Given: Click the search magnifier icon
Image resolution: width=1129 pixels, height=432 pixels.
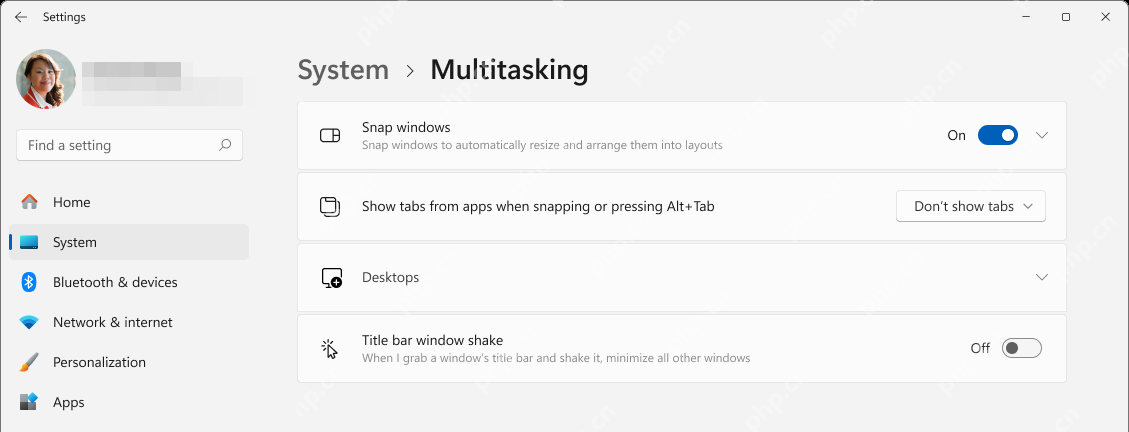Looking at the screenshot, I should point(225,145).
